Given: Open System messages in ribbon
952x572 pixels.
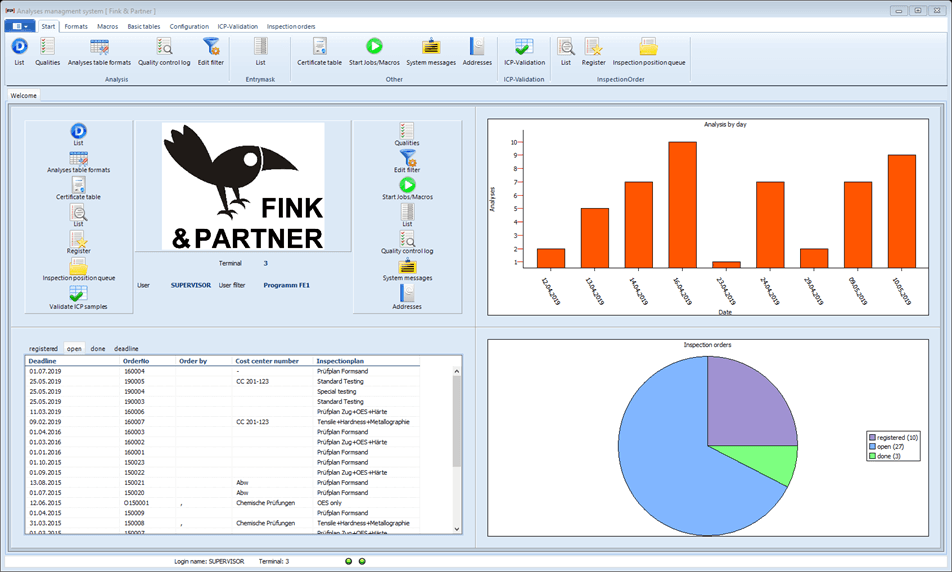Looking at the screenshot, I should tap(431, 52).
